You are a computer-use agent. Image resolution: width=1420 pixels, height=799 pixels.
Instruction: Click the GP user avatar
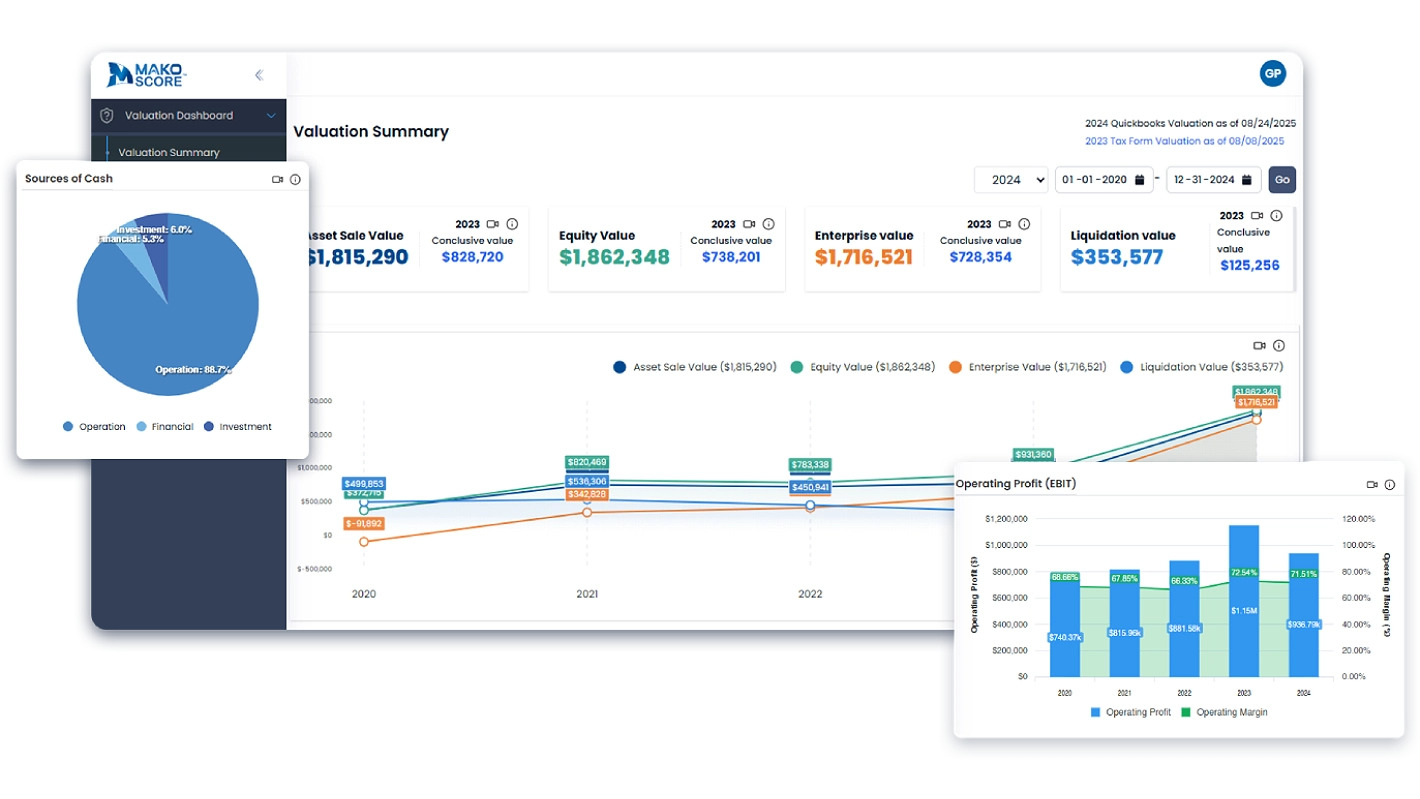pyautogui.click(x=1272, y=74)
